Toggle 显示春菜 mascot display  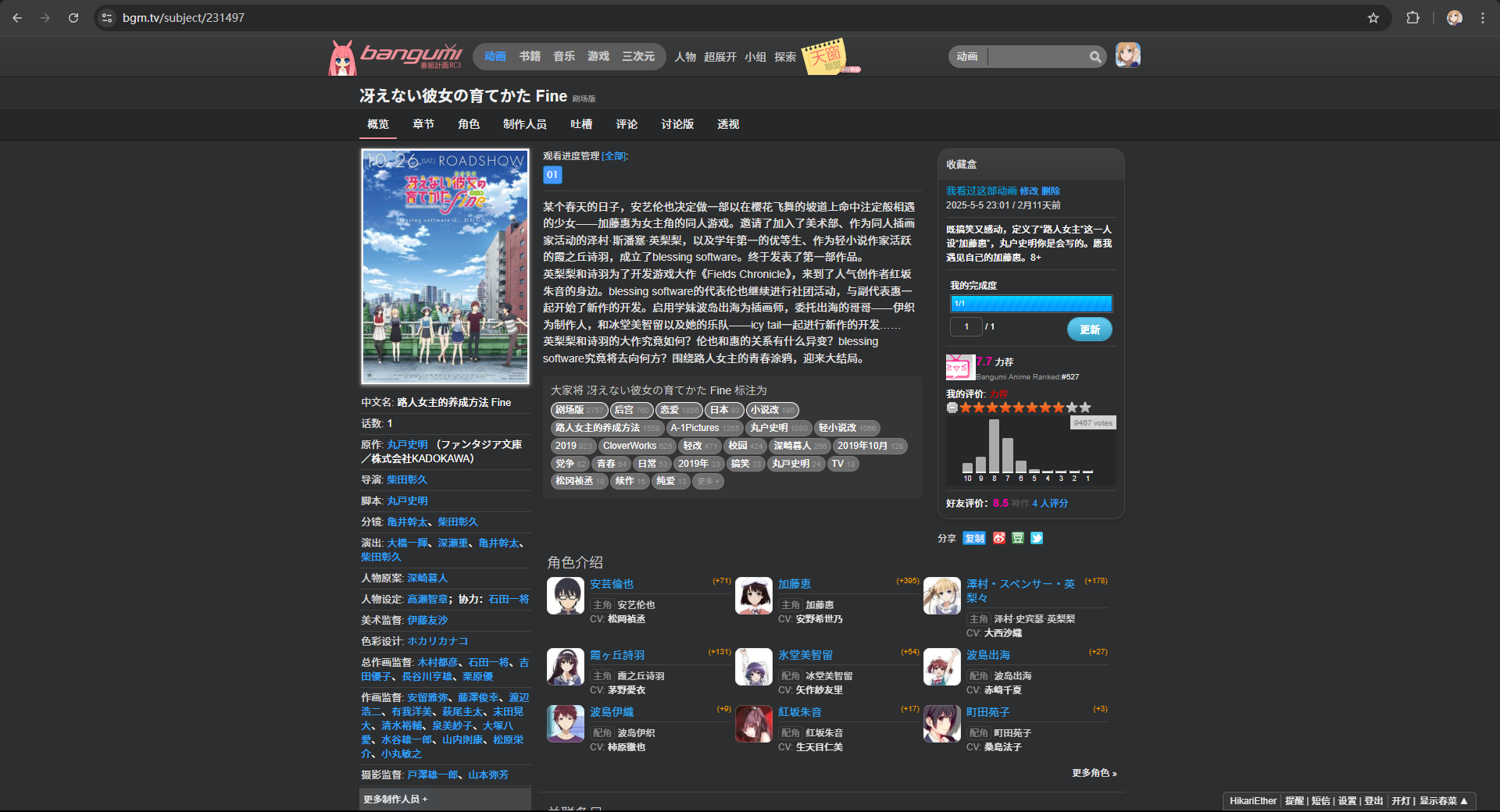[1443, 801]
